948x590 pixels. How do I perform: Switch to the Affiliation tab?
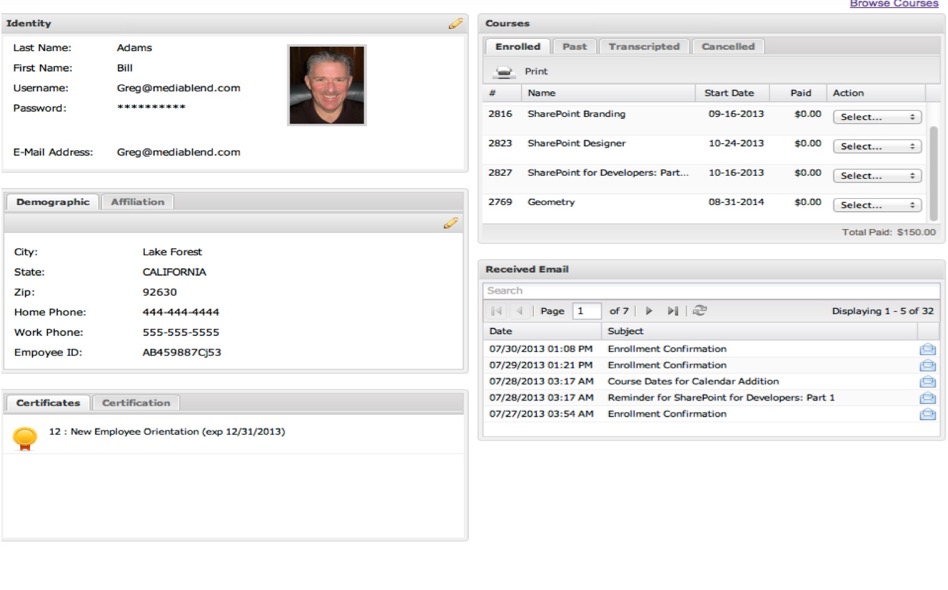137,202
